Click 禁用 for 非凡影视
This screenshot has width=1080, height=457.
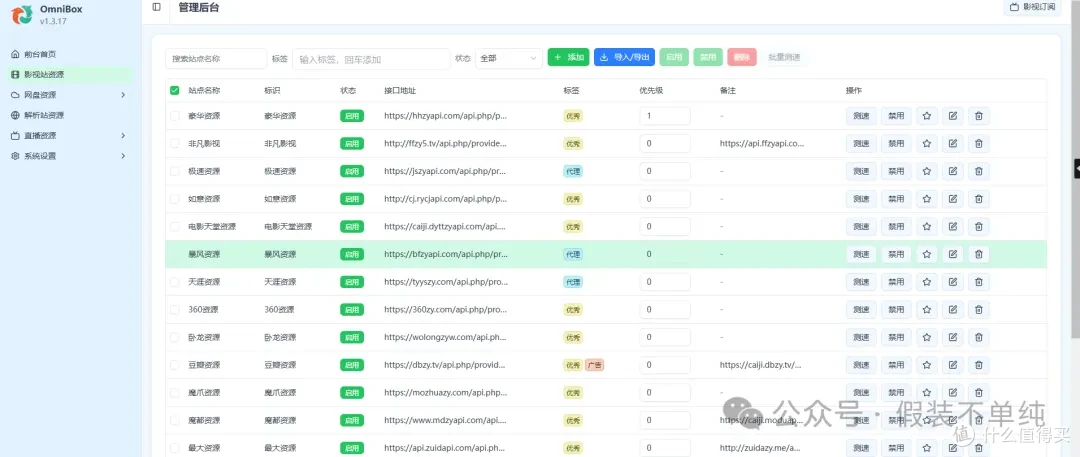click(x=896, y=143)
